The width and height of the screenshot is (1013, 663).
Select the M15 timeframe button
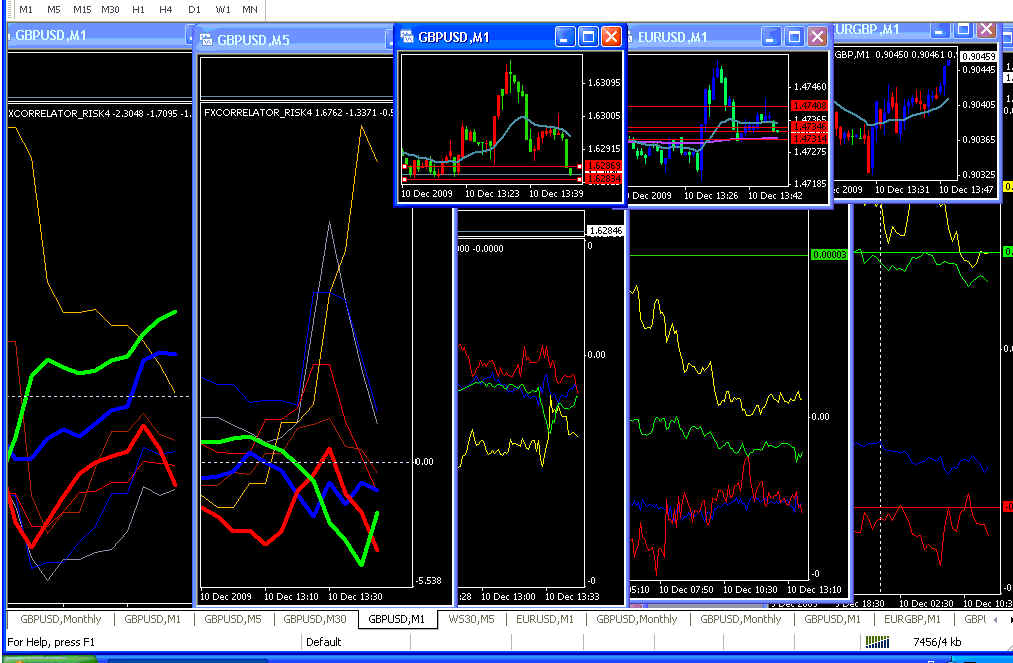82,9
